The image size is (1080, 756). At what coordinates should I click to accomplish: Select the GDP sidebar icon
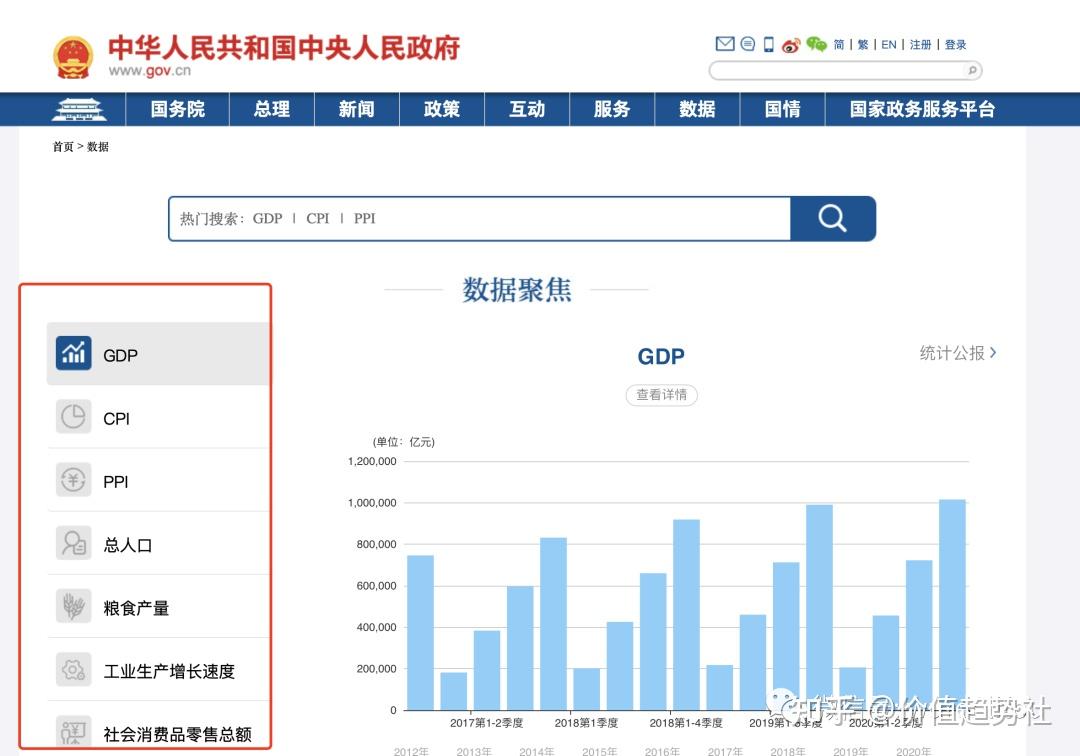click(x=72, y=353)
